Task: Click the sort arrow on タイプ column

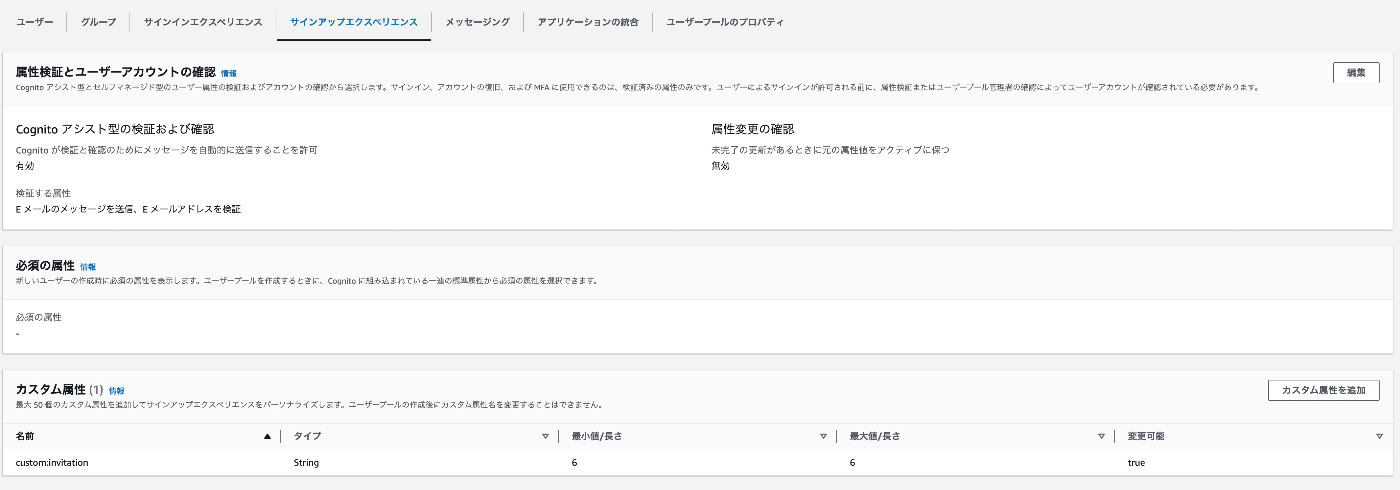Action: click(545, 436)
